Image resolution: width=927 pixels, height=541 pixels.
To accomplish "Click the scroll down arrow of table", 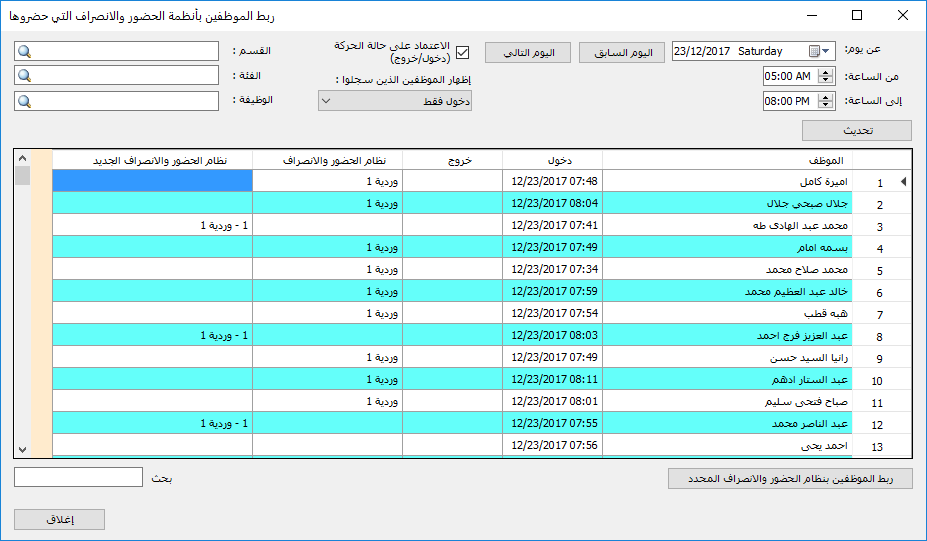I will 22,450.
